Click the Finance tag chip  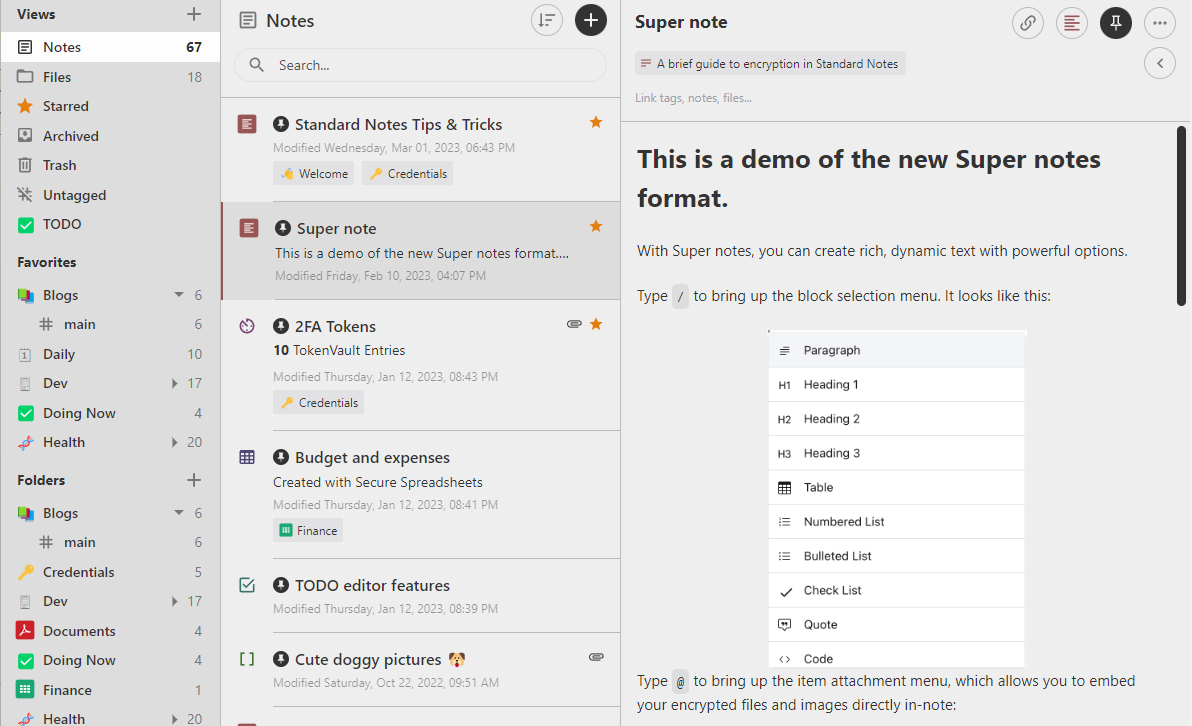[308, 531]
